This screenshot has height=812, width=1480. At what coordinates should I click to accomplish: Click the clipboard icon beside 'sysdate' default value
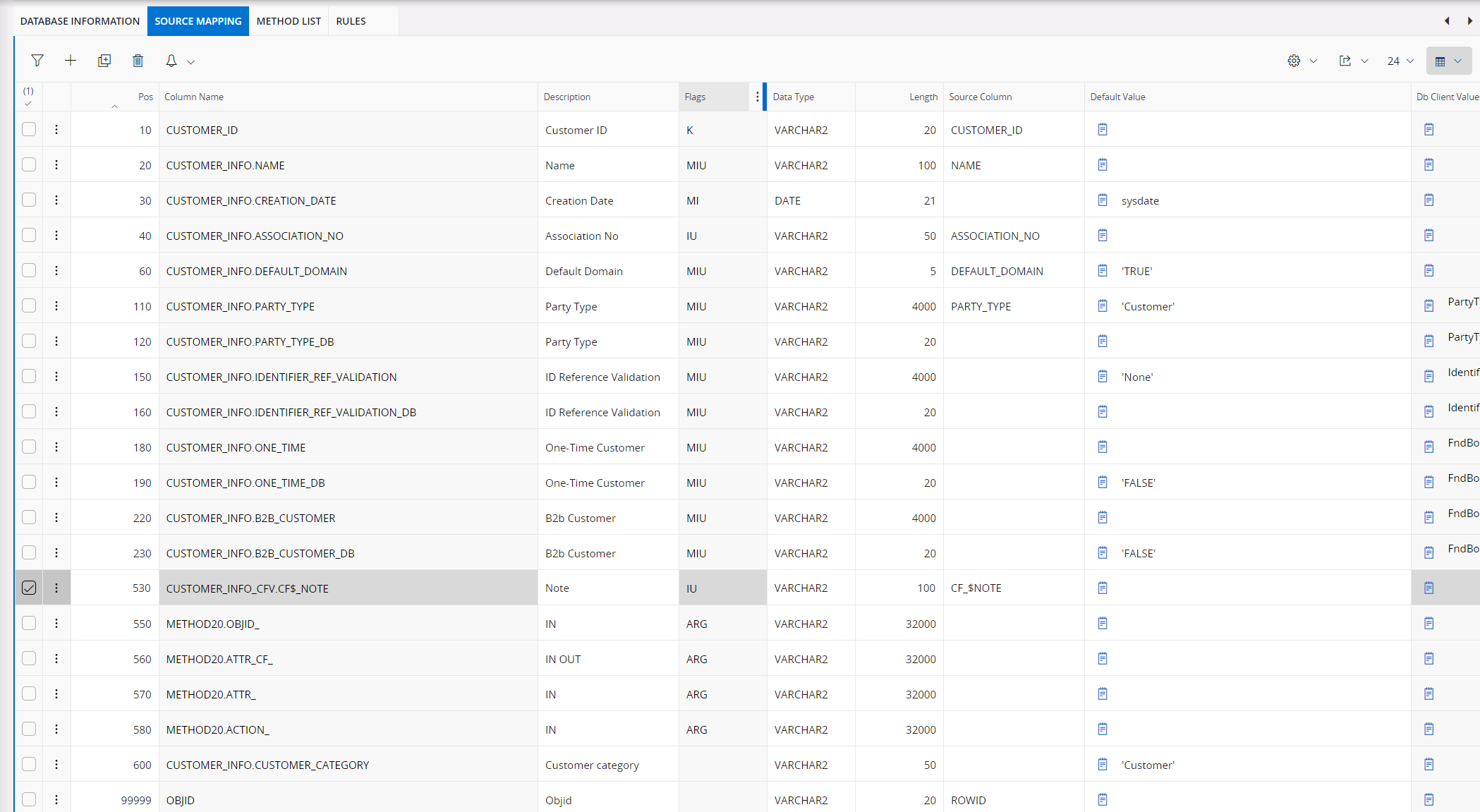click(x=1103, y=200)
